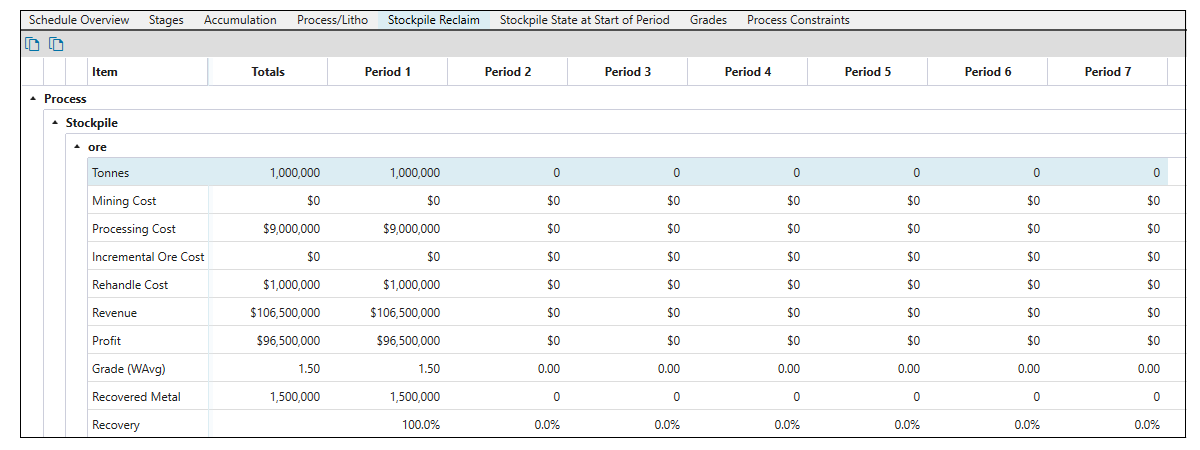Click the Period 1 column header

click(x=388, y=71)
